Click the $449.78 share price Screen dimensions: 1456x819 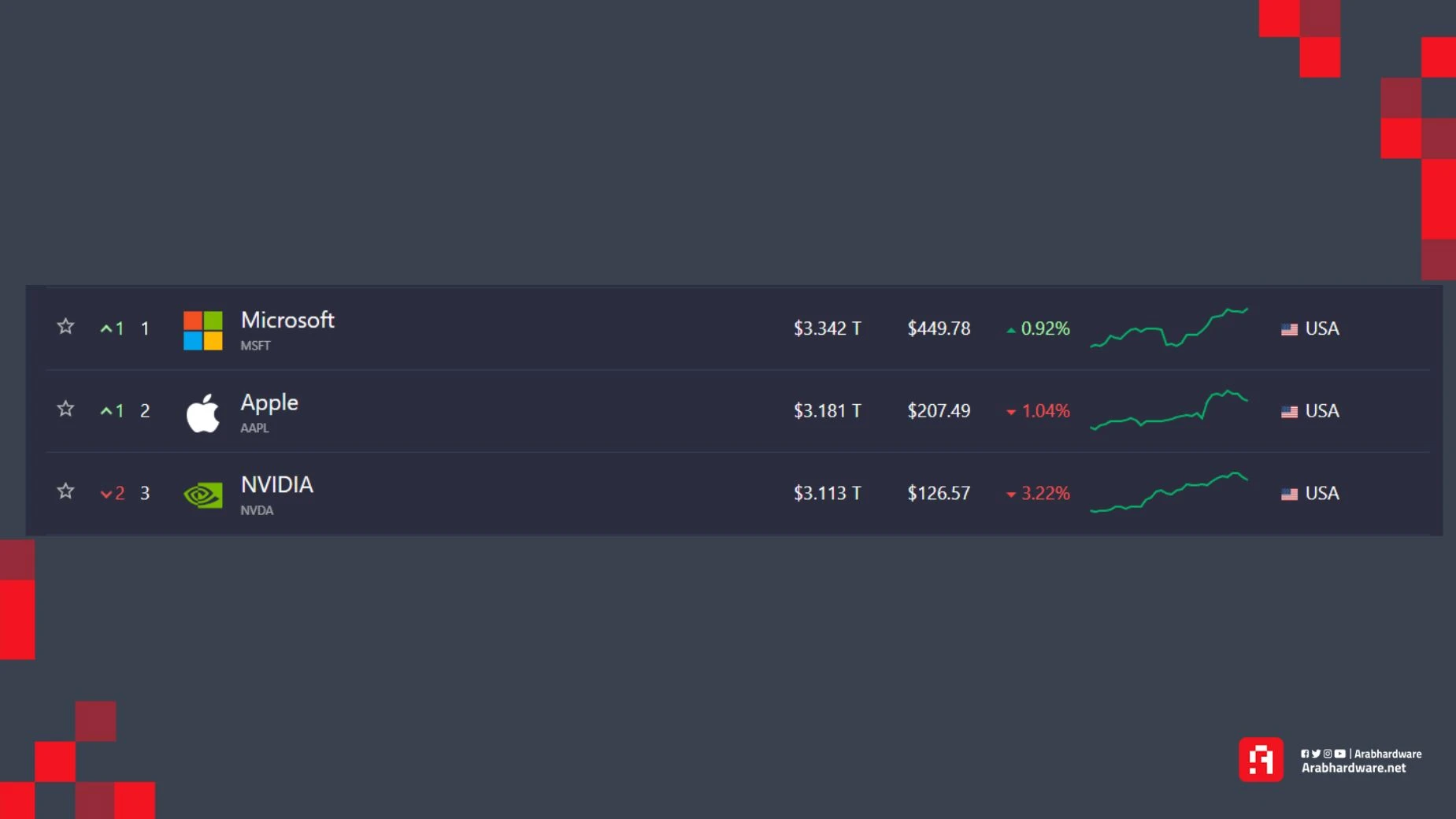[x=939, y=328]
